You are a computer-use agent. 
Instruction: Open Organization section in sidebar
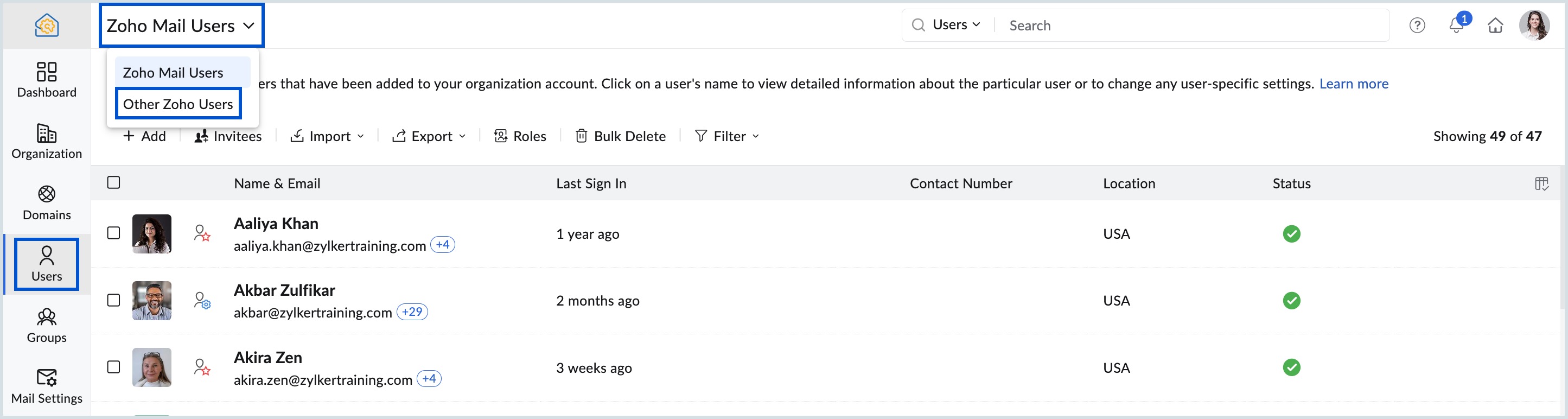point(47,141)
